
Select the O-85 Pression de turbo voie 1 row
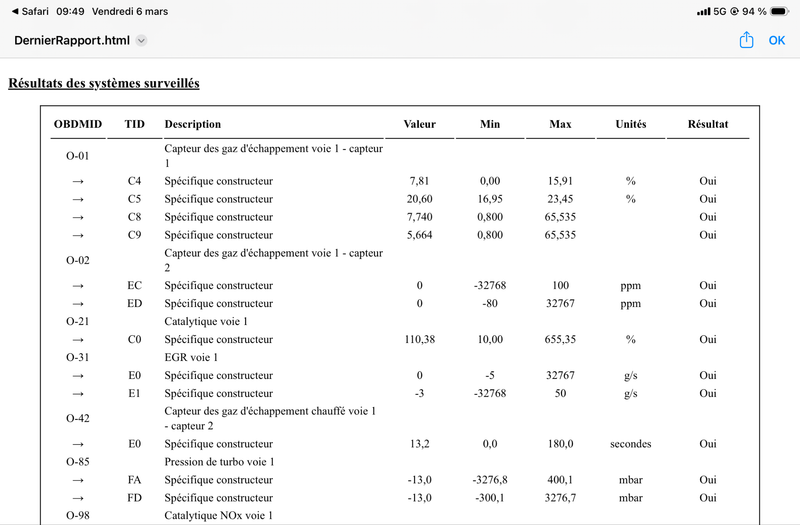(219, 462)
